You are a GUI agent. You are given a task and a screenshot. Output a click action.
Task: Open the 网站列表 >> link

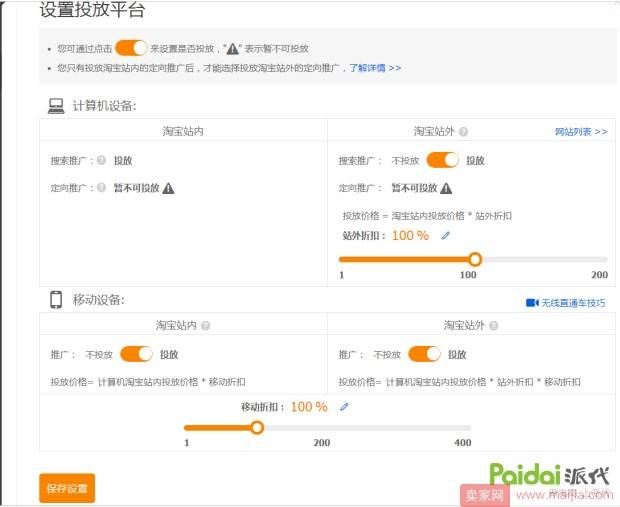581,132
